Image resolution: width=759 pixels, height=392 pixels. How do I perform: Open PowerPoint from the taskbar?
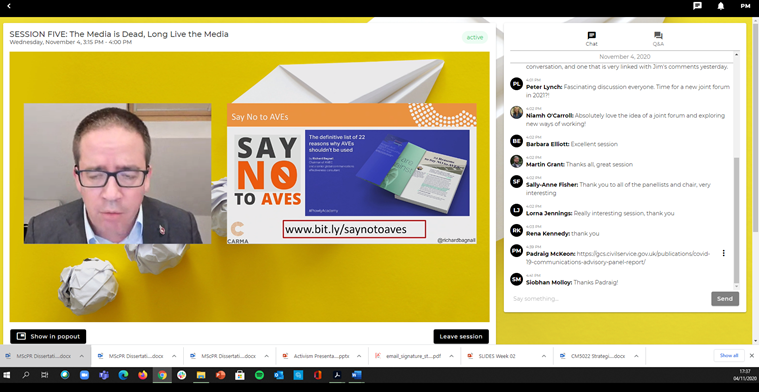(x=220, y=375)
